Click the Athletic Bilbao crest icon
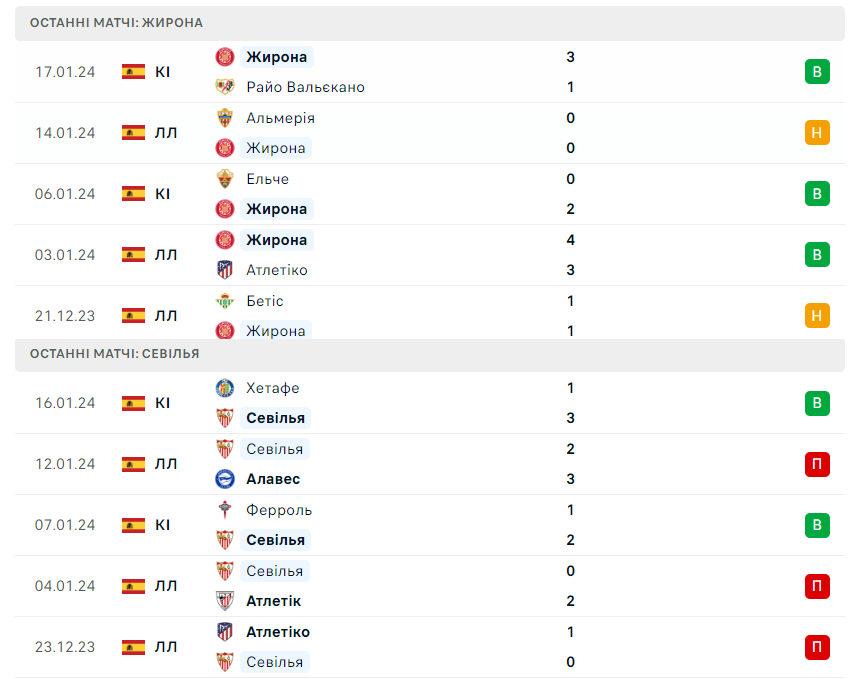856x679 pixels. (x=224, y=601)
